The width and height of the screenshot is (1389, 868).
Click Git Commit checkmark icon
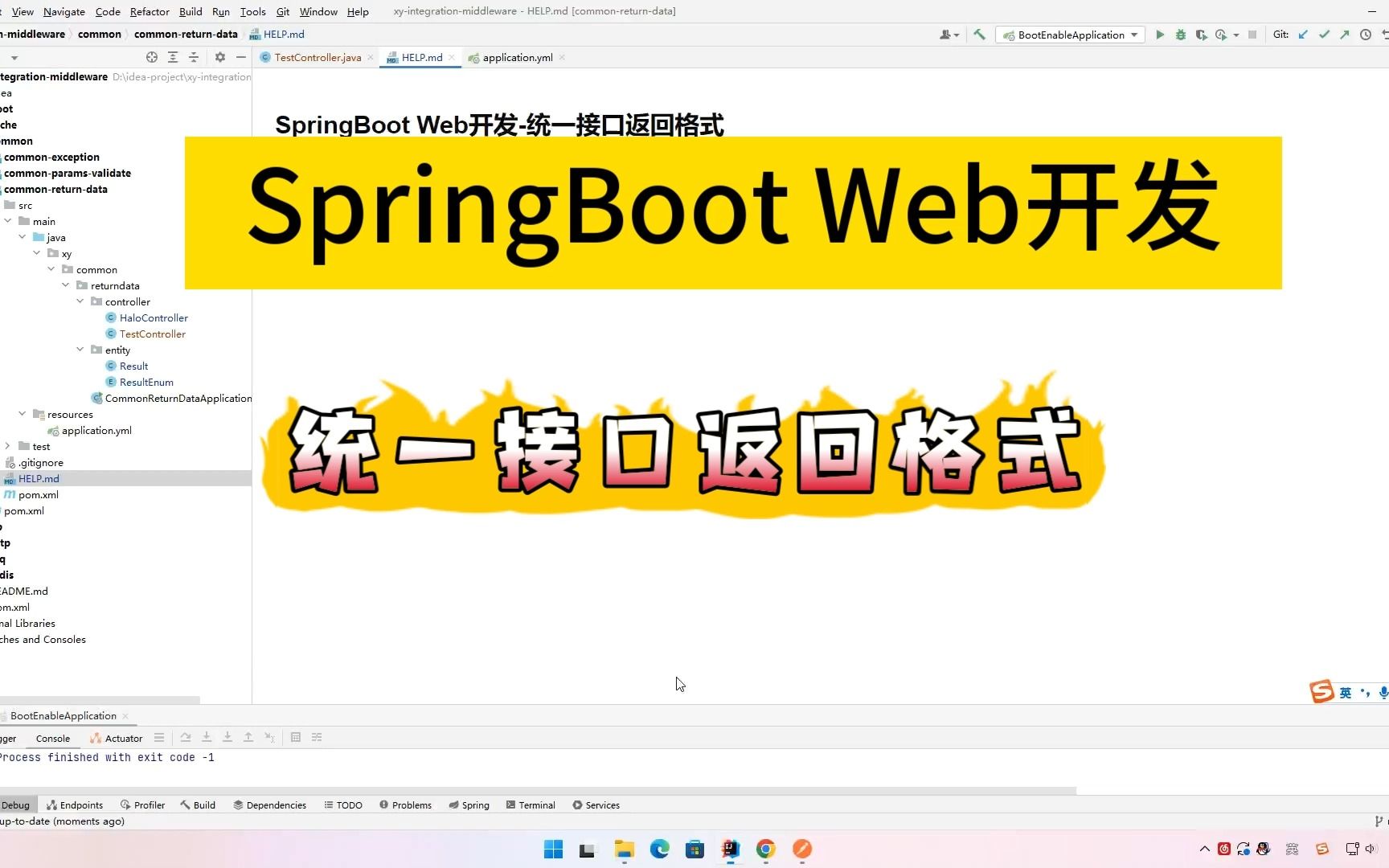point(1324,35)
